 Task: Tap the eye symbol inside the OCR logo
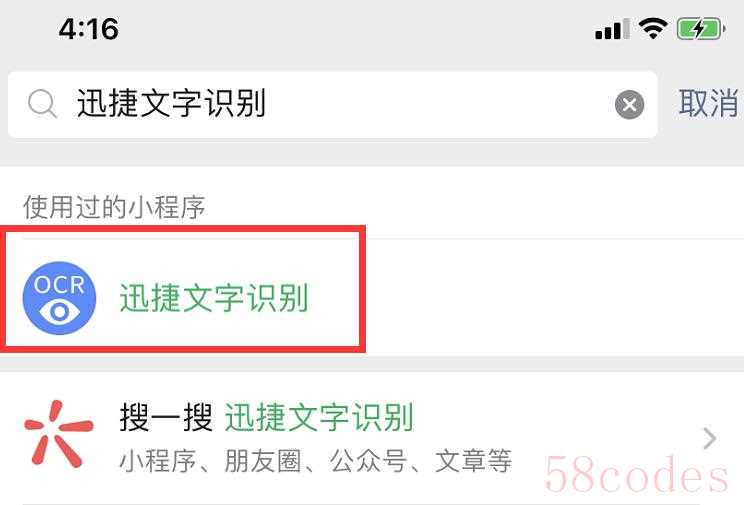coord(59,312)
